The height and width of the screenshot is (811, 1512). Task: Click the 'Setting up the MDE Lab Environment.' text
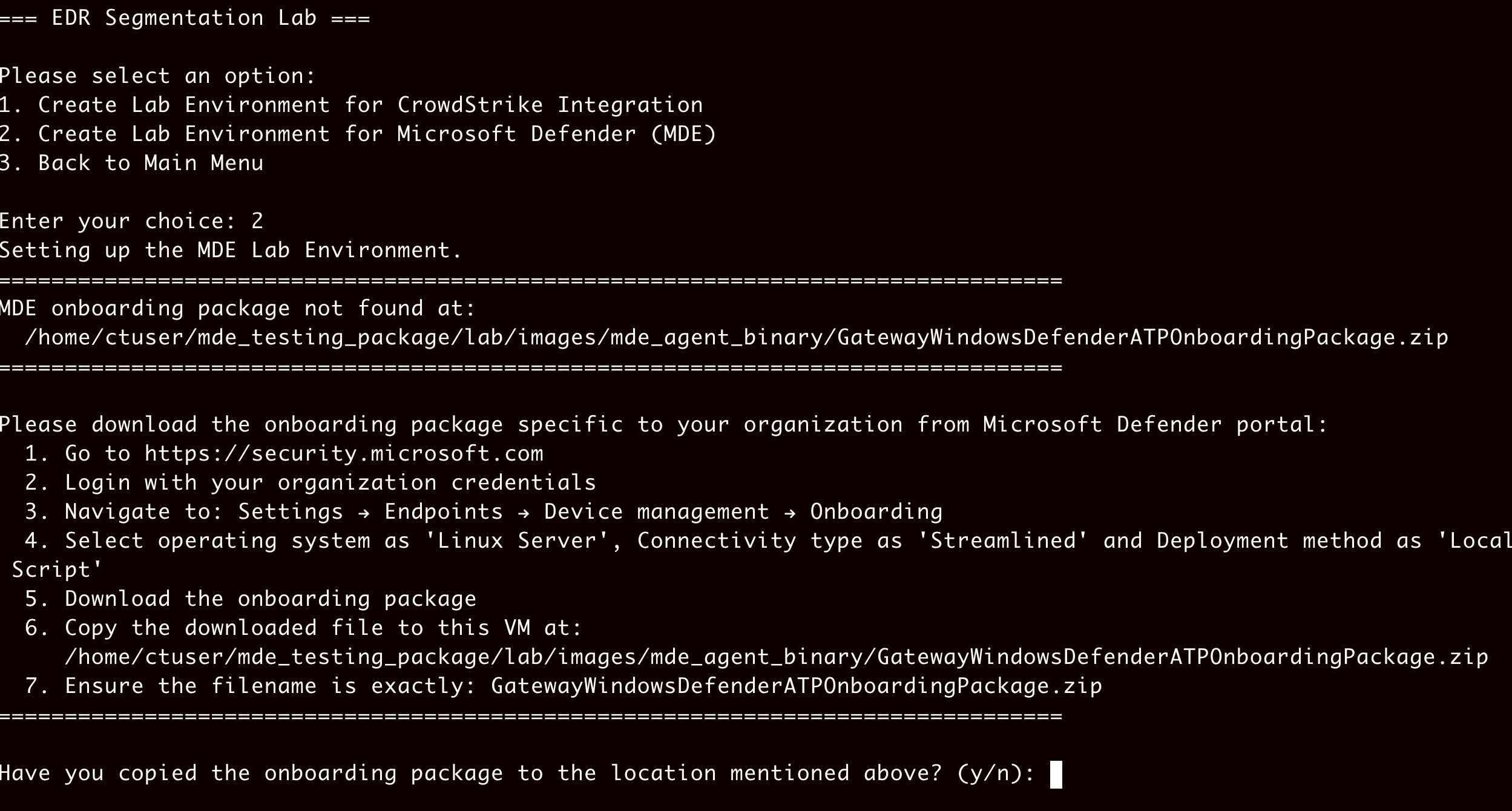pos(230,251)
